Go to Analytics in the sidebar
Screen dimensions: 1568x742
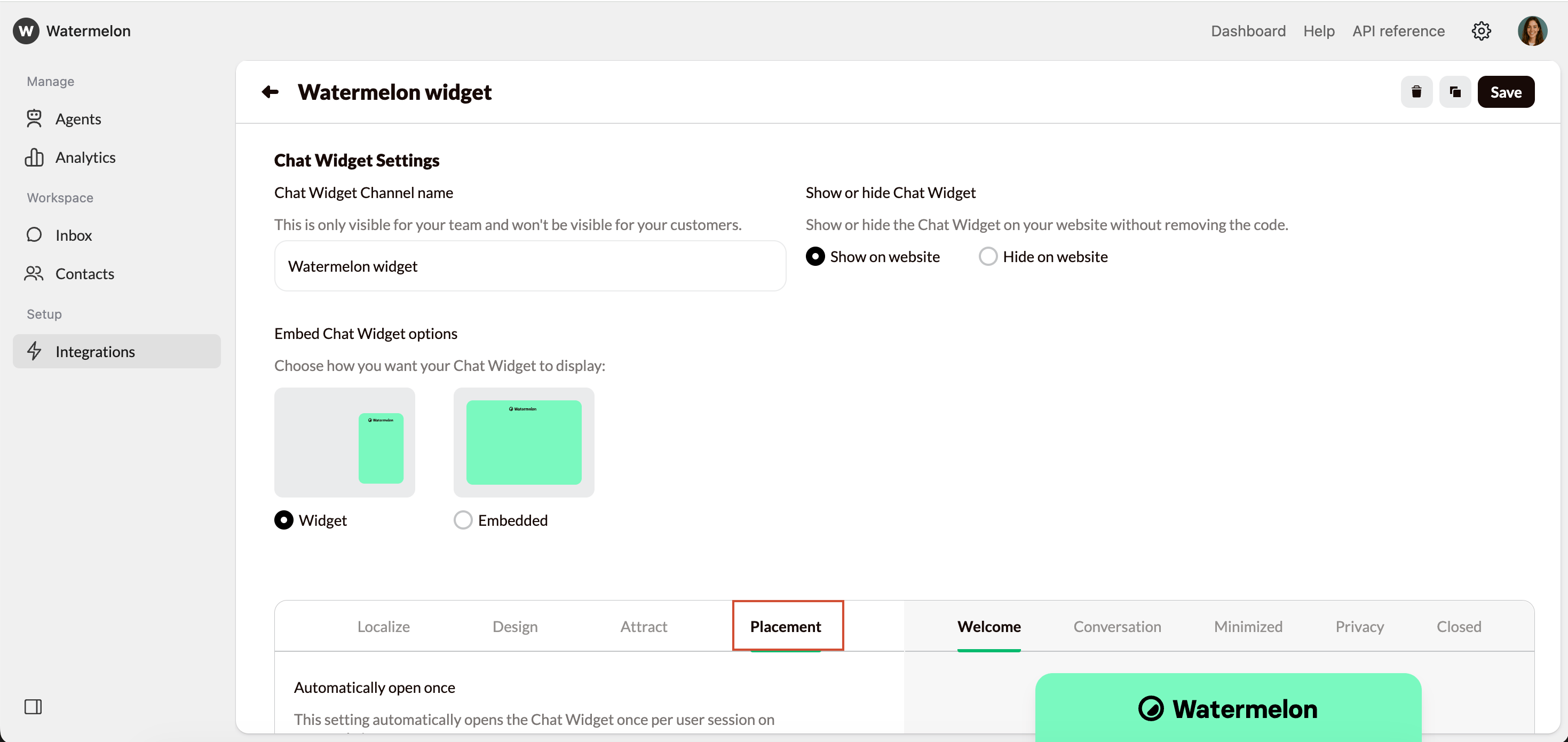tap(116, 157)
